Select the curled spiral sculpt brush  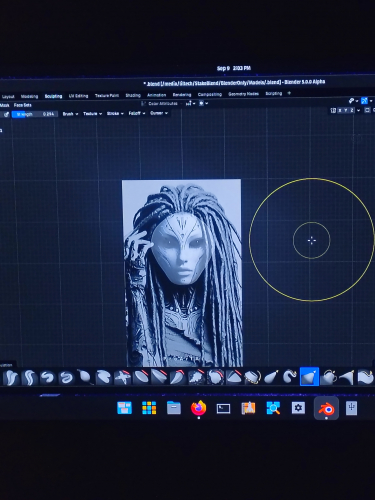point(48,377)
